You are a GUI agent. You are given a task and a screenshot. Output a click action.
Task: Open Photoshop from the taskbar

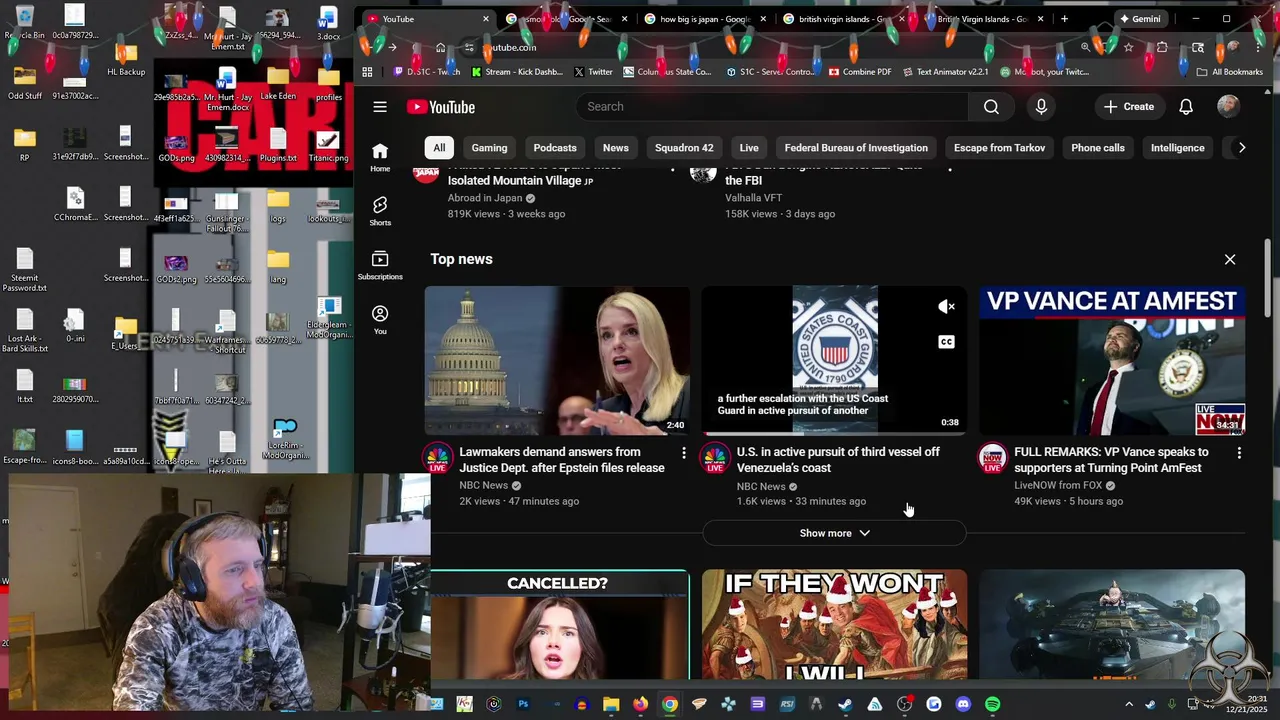(x=523, y=704)
